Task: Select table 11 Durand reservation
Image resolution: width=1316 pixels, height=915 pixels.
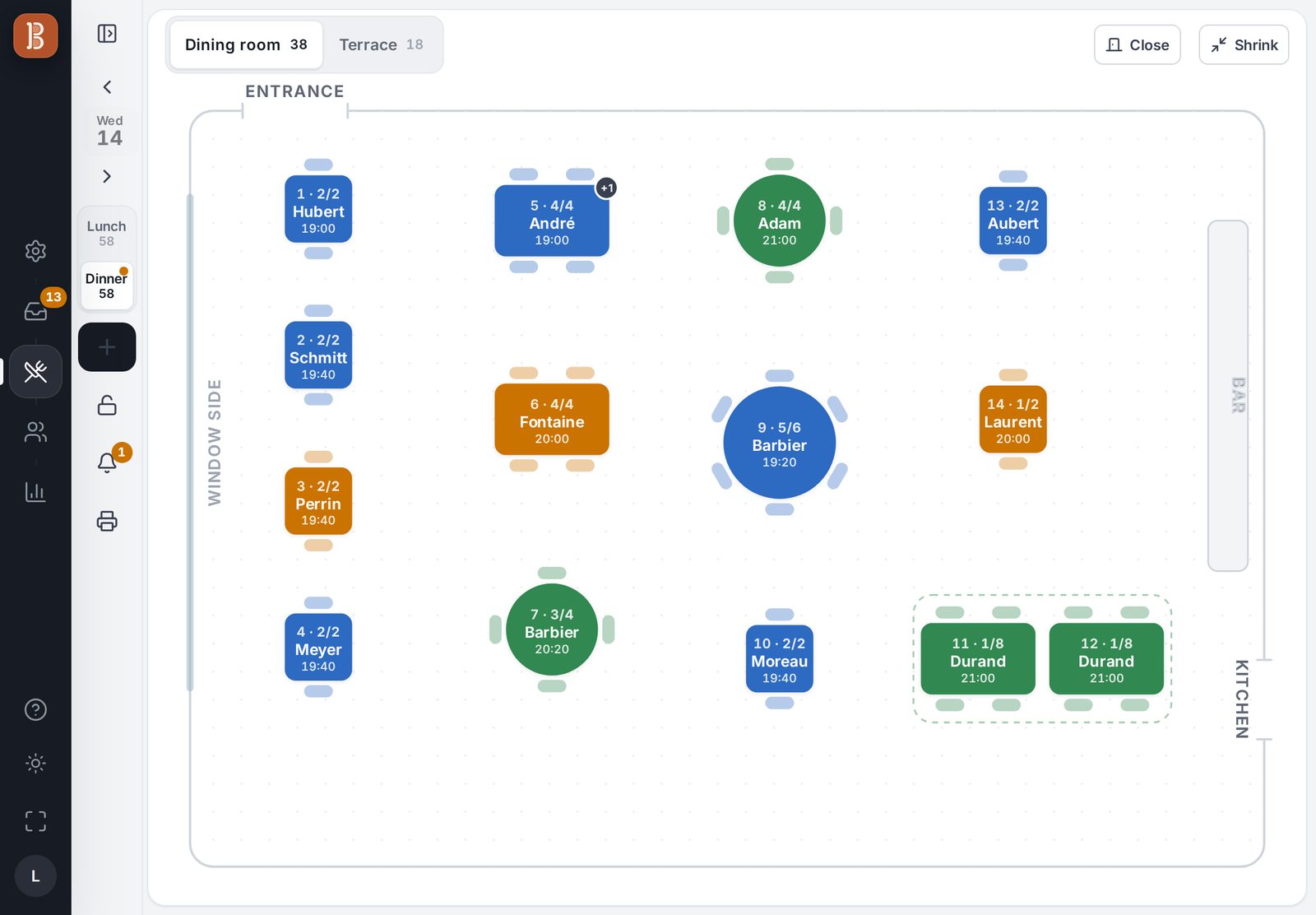Action: pos(978,659)
